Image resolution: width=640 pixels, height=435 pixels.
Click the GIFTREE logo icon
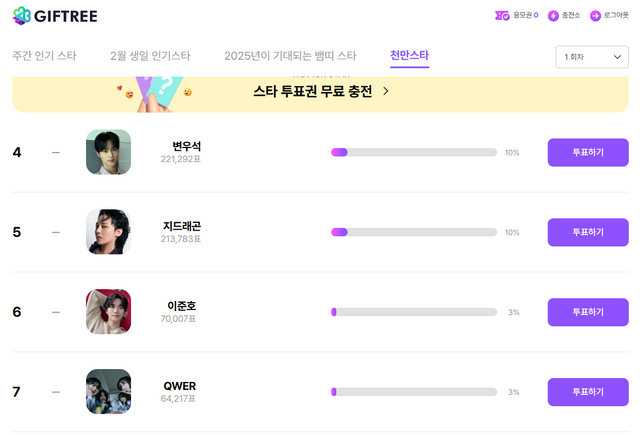pos(22,16)
